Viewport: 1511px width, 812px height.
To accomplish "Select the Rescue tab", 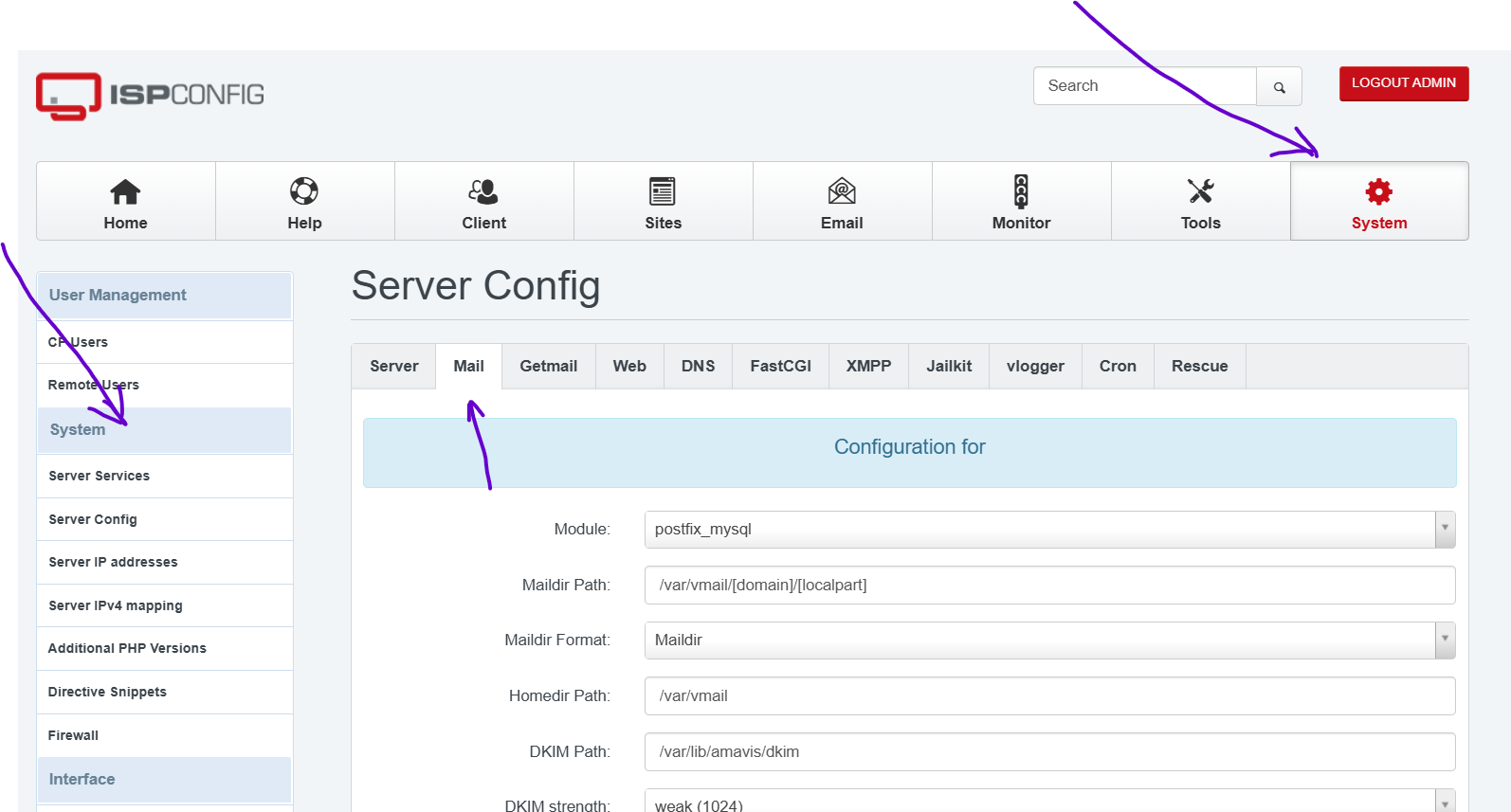I will [1199, 367].
